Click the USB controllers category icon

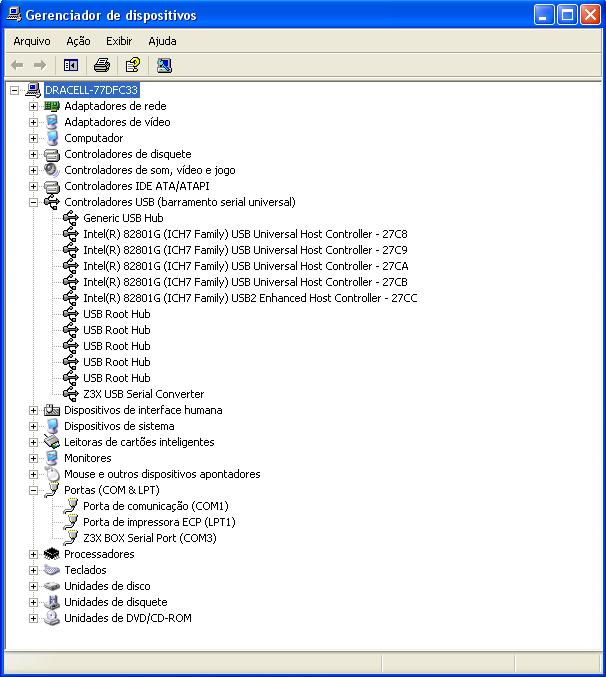tap(52, 202)
